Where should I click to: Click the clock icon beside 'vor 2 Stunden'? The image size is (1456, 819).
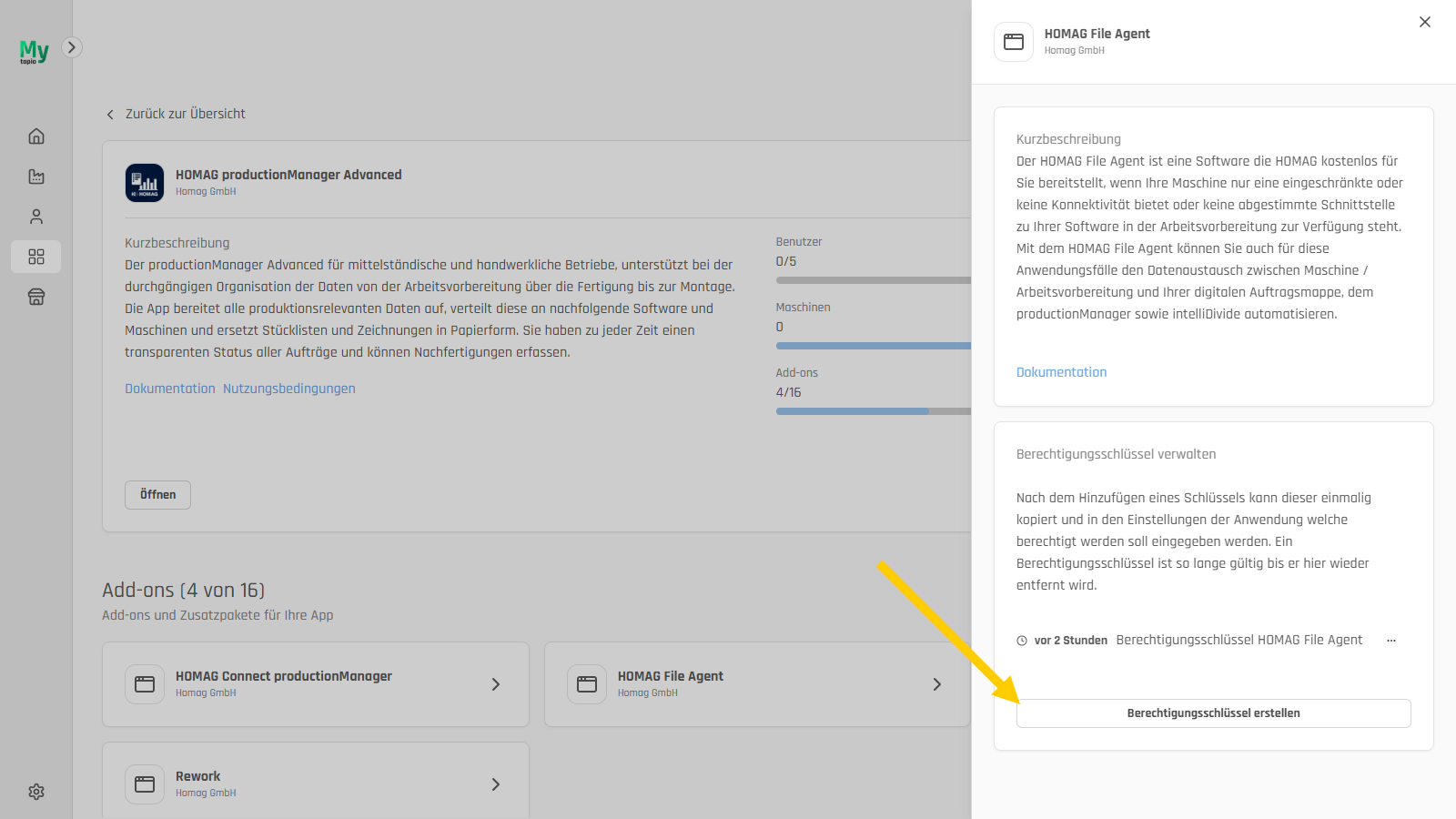click(1022, 641)
